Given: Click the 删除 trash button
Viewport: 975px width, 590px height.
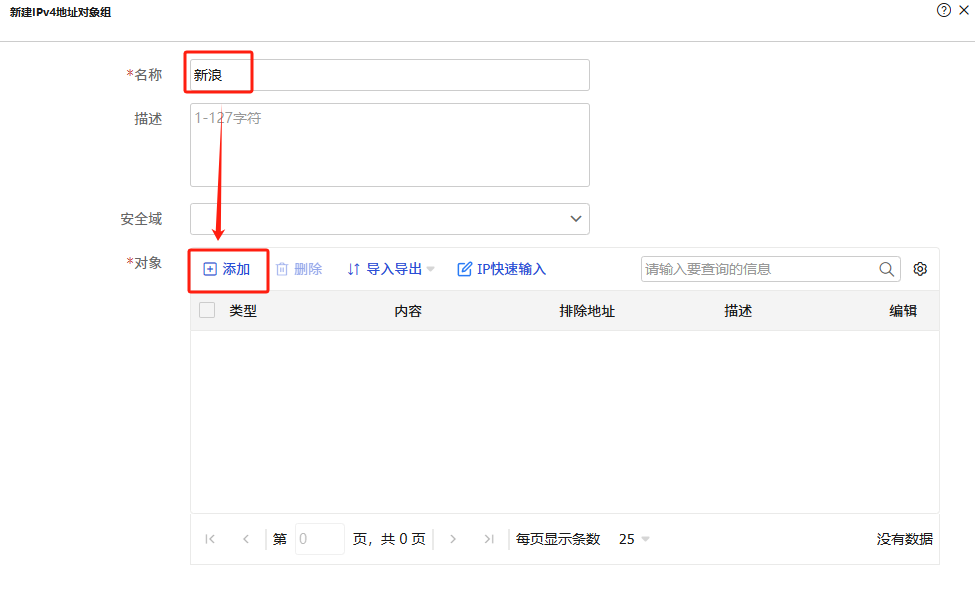Looking at the screenshot, I should tap(299, 269).
